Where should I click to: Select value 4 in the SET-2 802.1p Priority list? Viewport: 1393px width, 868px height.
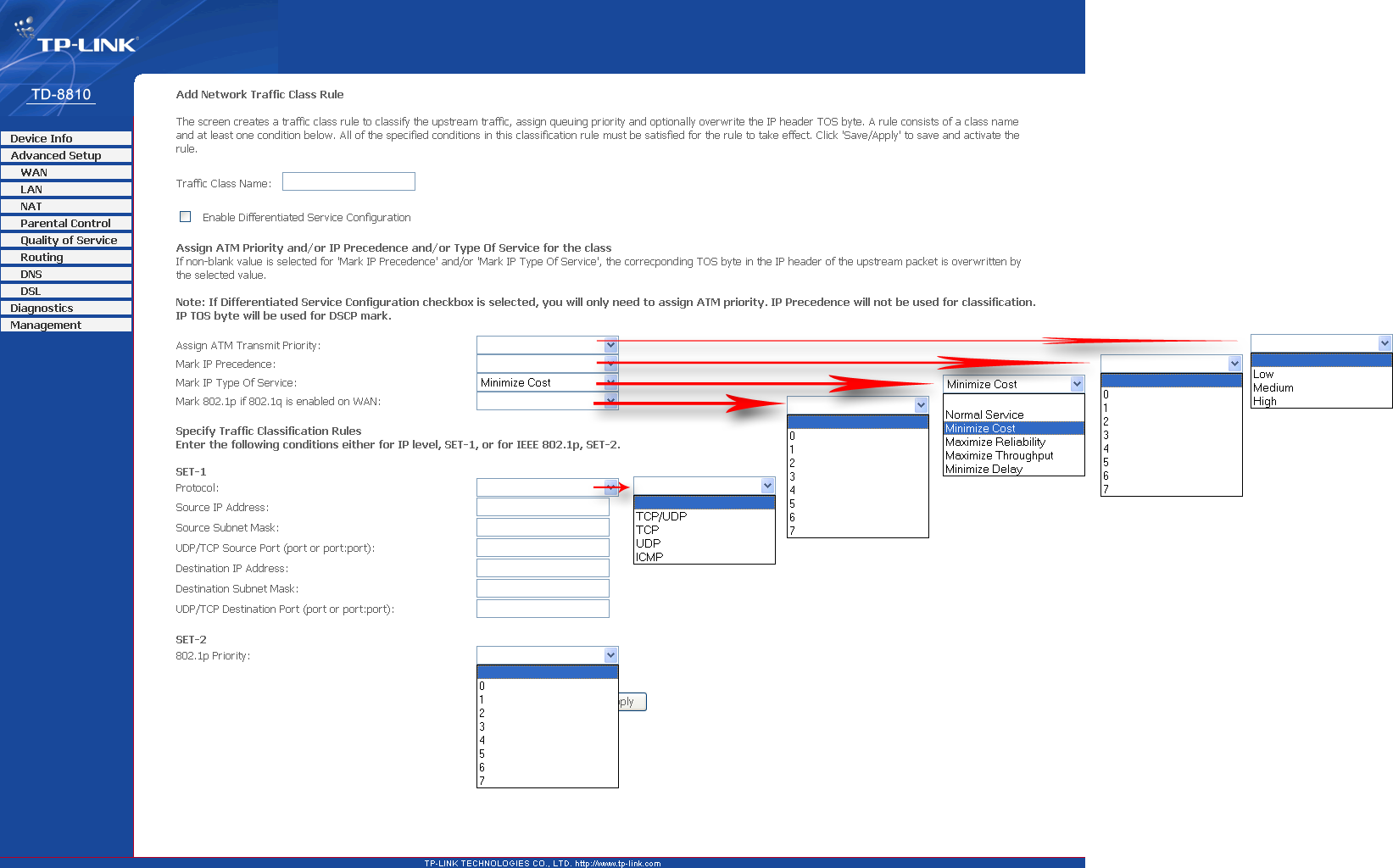click(x=547, y=740)
